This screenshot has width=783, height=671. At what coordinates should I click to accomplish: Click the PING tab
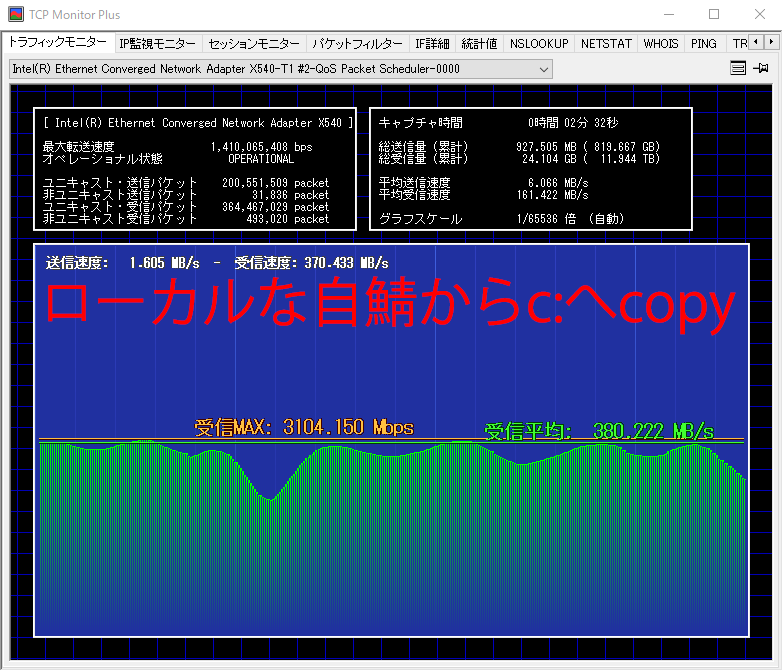pos(703,44)
